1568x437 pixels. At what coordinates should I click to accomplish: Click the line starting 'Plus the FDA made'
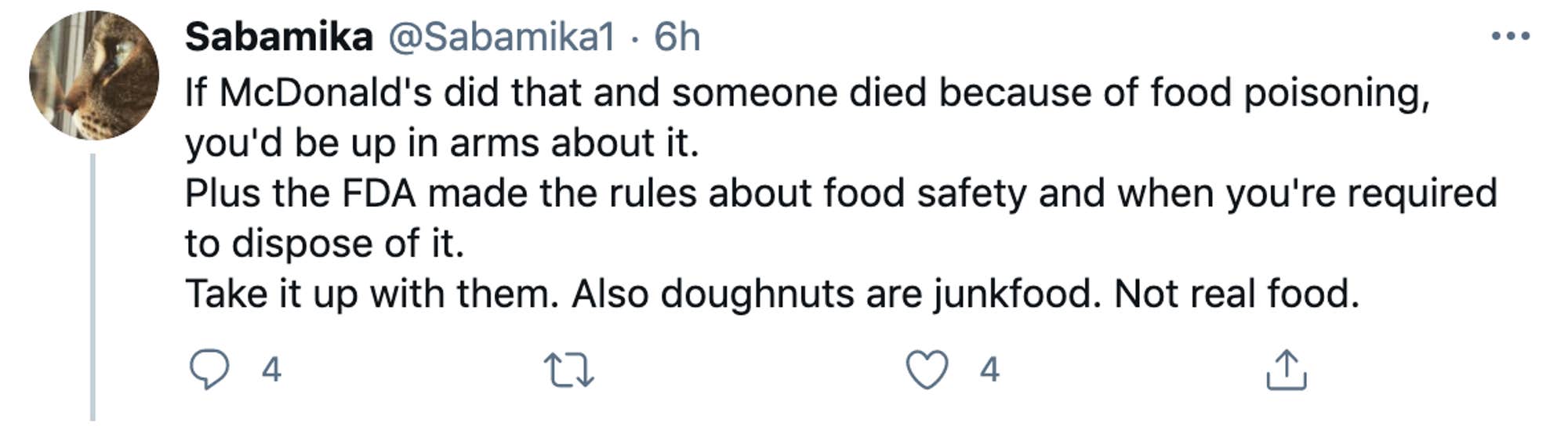[x=840, y=193]
